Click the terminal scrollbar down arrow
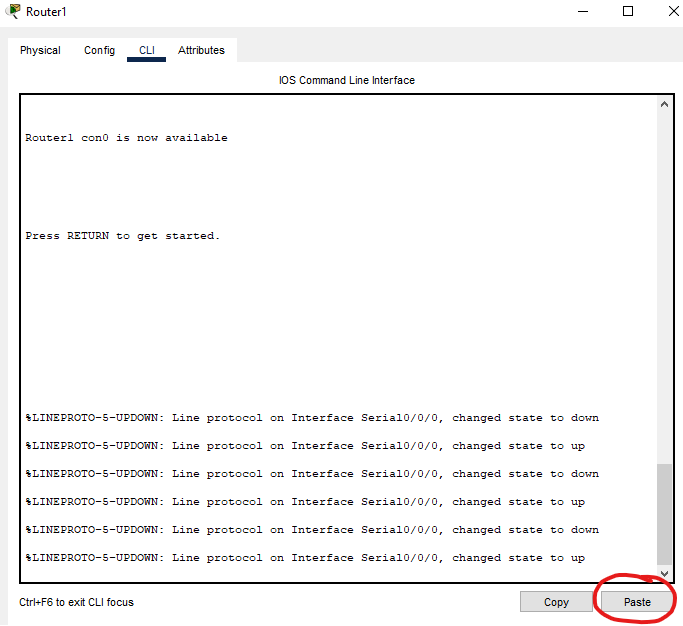This screenshot has width=683, height=626. pos(665,574)
